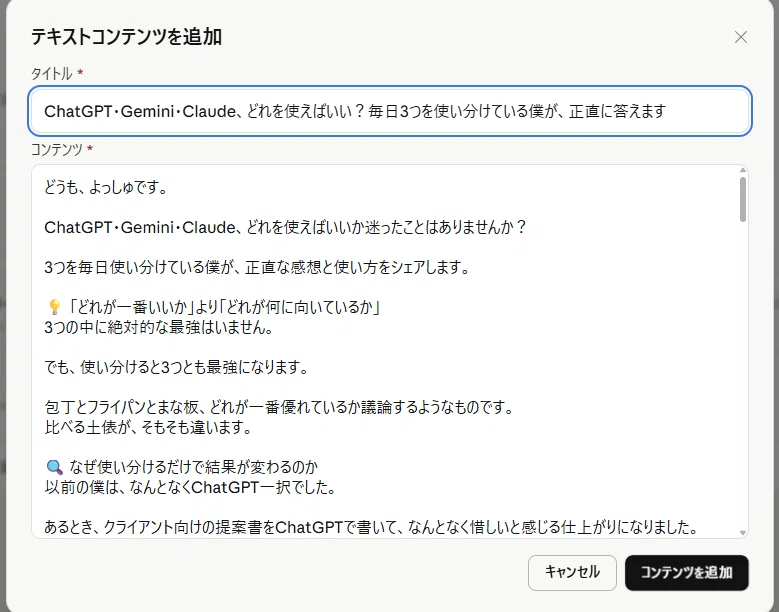
Task: Click the キャンセル button
Action: pos(572,572)
